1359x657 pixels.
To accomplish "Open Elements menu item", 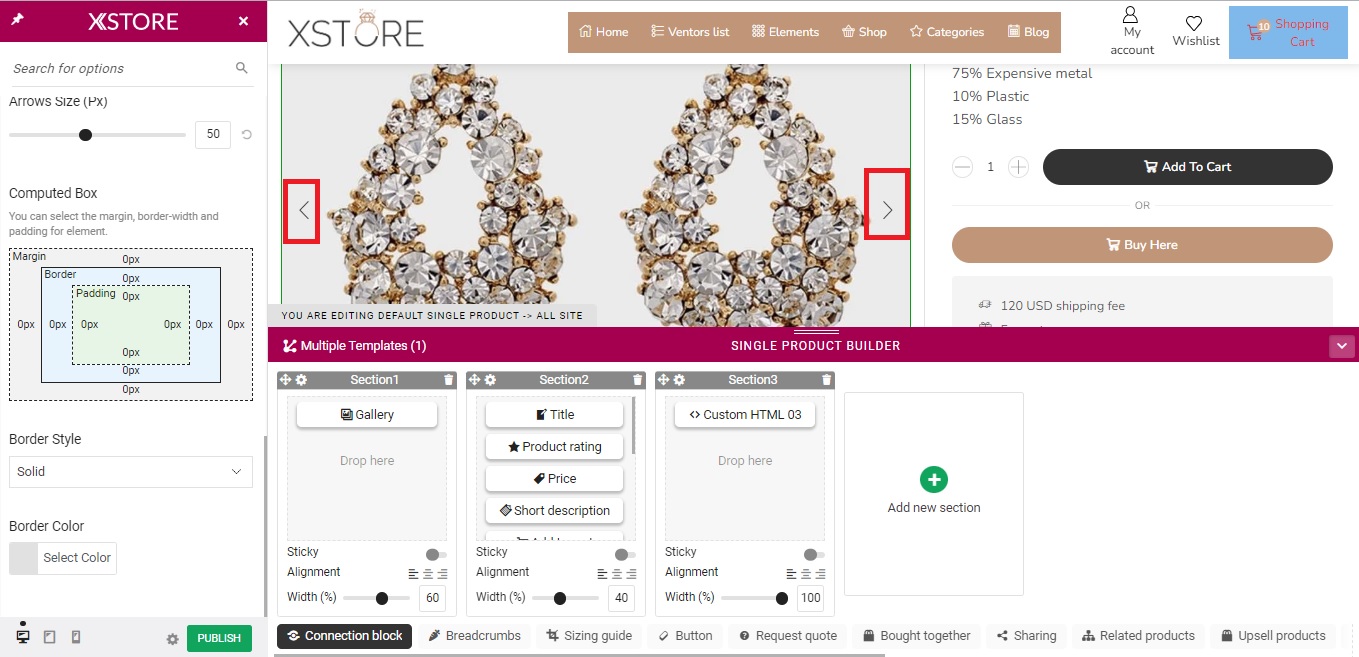I will pos(785,32).
